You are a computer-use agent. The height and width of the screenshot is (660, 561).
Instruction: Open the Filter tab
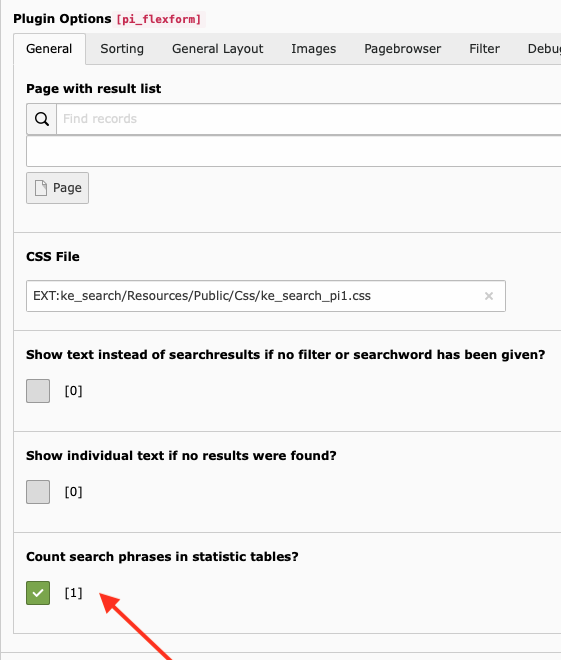(x=484, y=49)
